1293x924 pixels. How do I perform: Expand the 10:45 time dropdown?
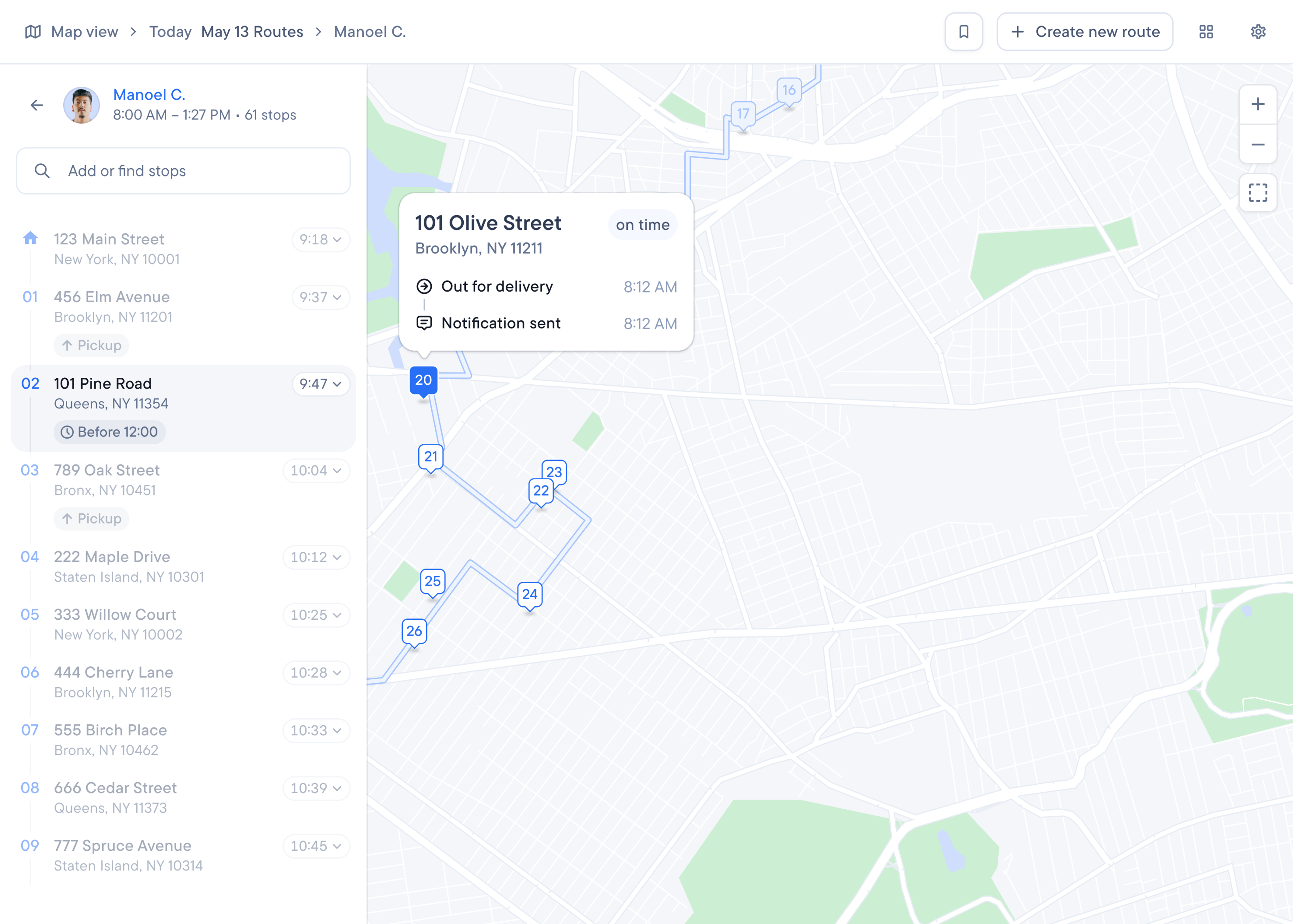coord(316,846)
